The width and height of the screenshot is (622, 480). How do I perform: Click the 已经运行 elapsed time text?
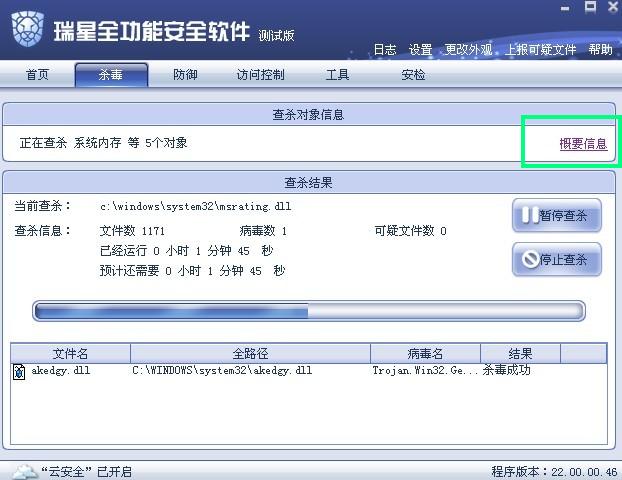[x=186, y=251]
